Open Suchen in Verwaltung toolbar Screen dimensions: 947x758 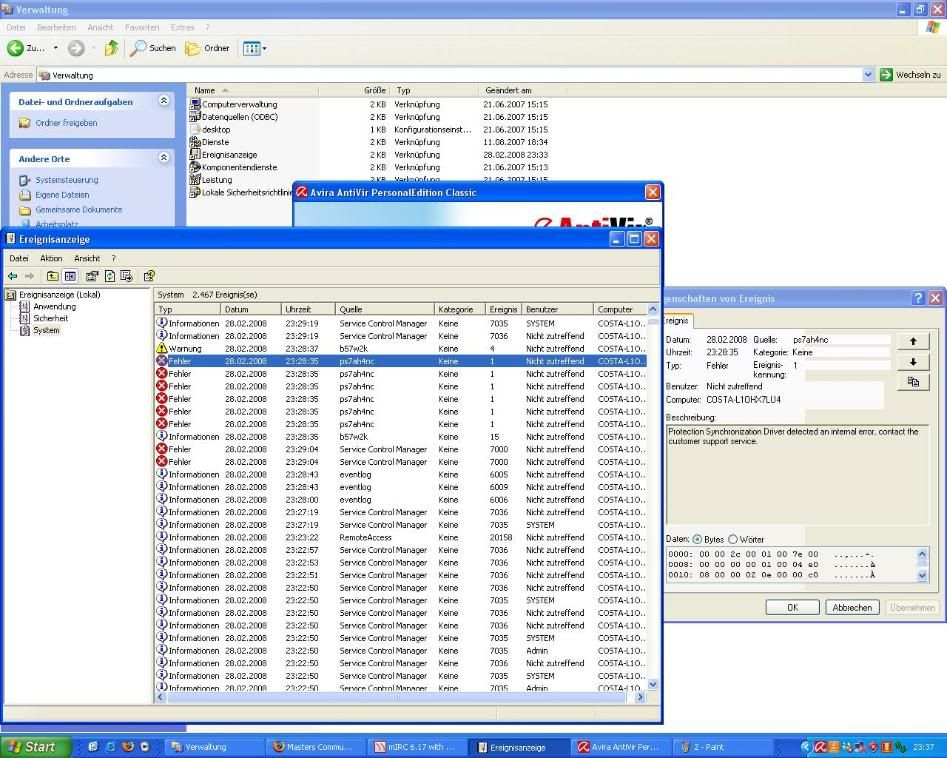153,48
